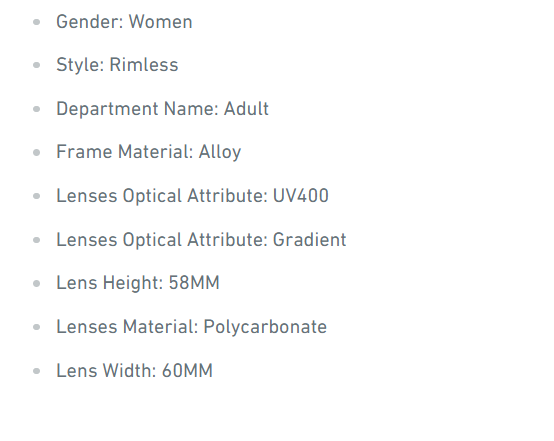The width and height of the screenshot is (554, 441).
Task: Select the 'Lens Width: 60MM' entry
Action: point(134,371)
